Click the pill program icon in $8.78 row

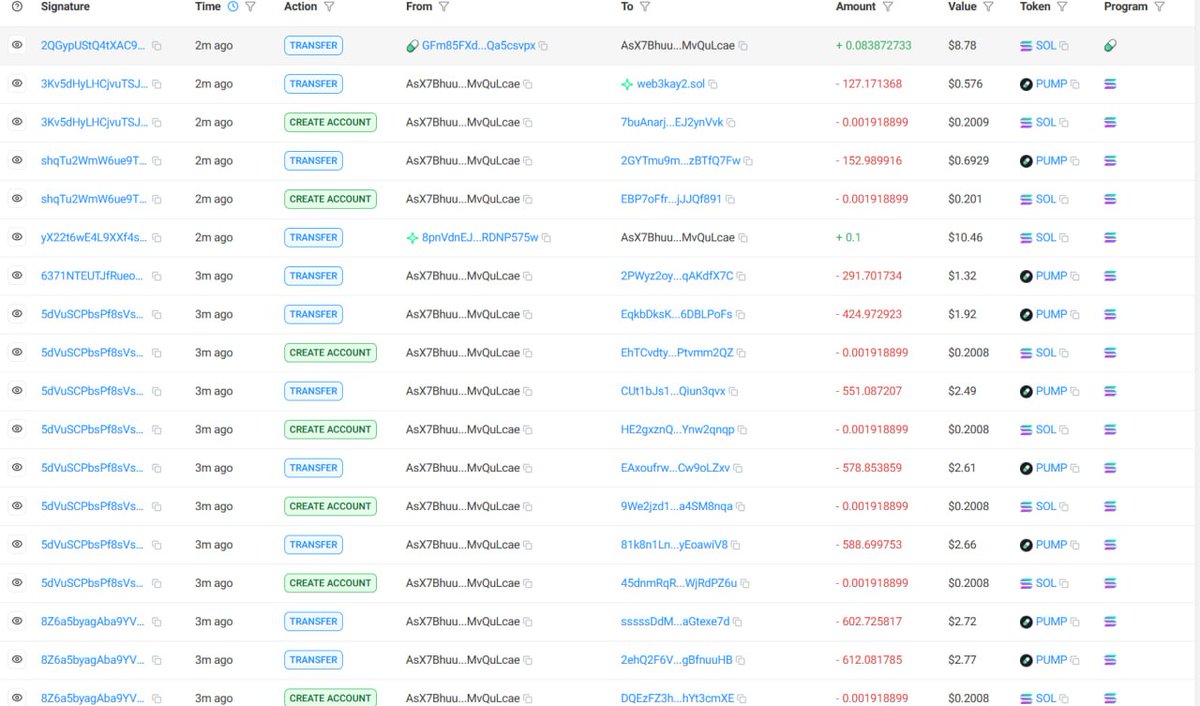click(1110, 45)
